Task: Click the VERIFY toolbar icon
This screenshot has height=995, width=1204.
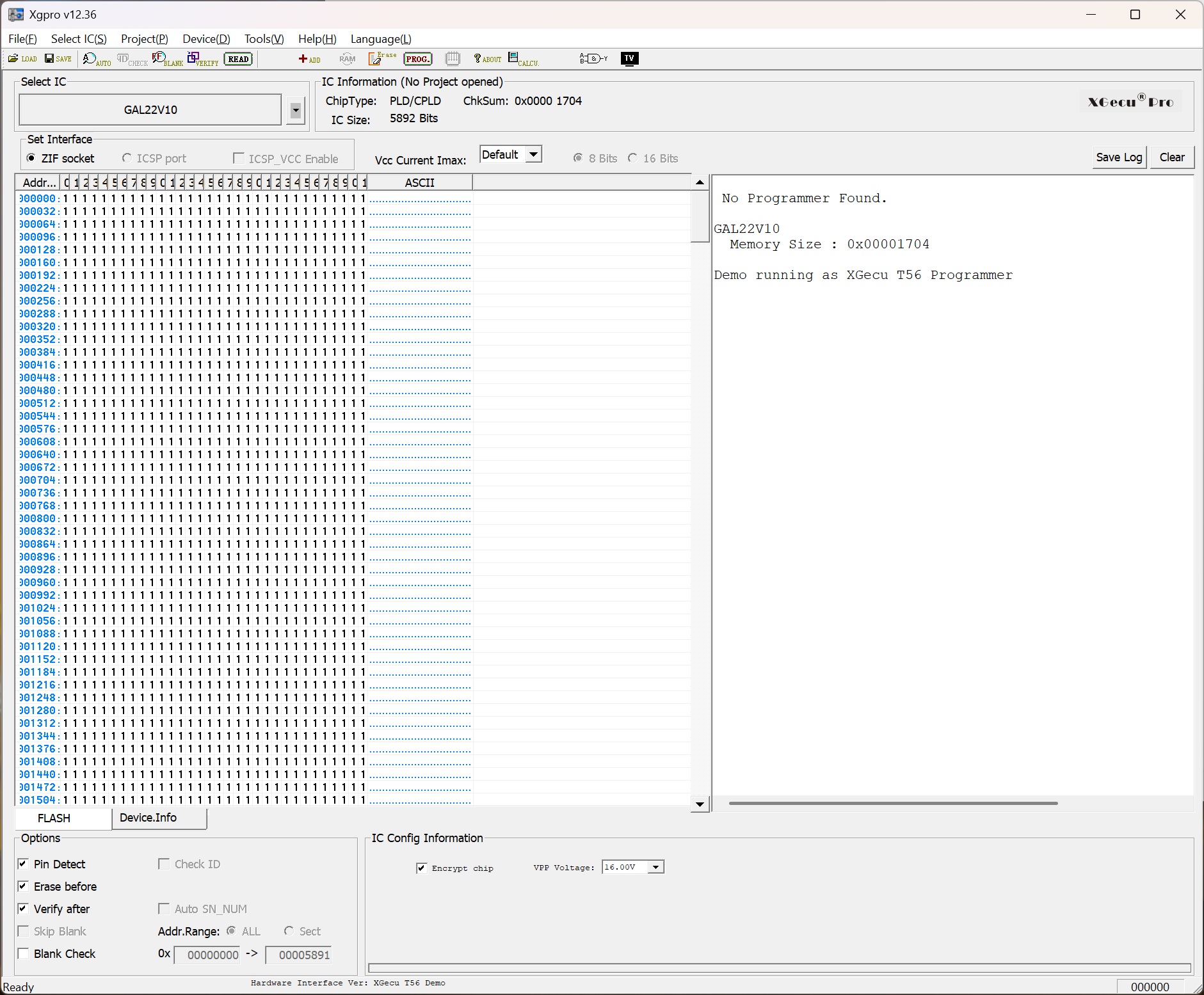Action: coord(202,60)
